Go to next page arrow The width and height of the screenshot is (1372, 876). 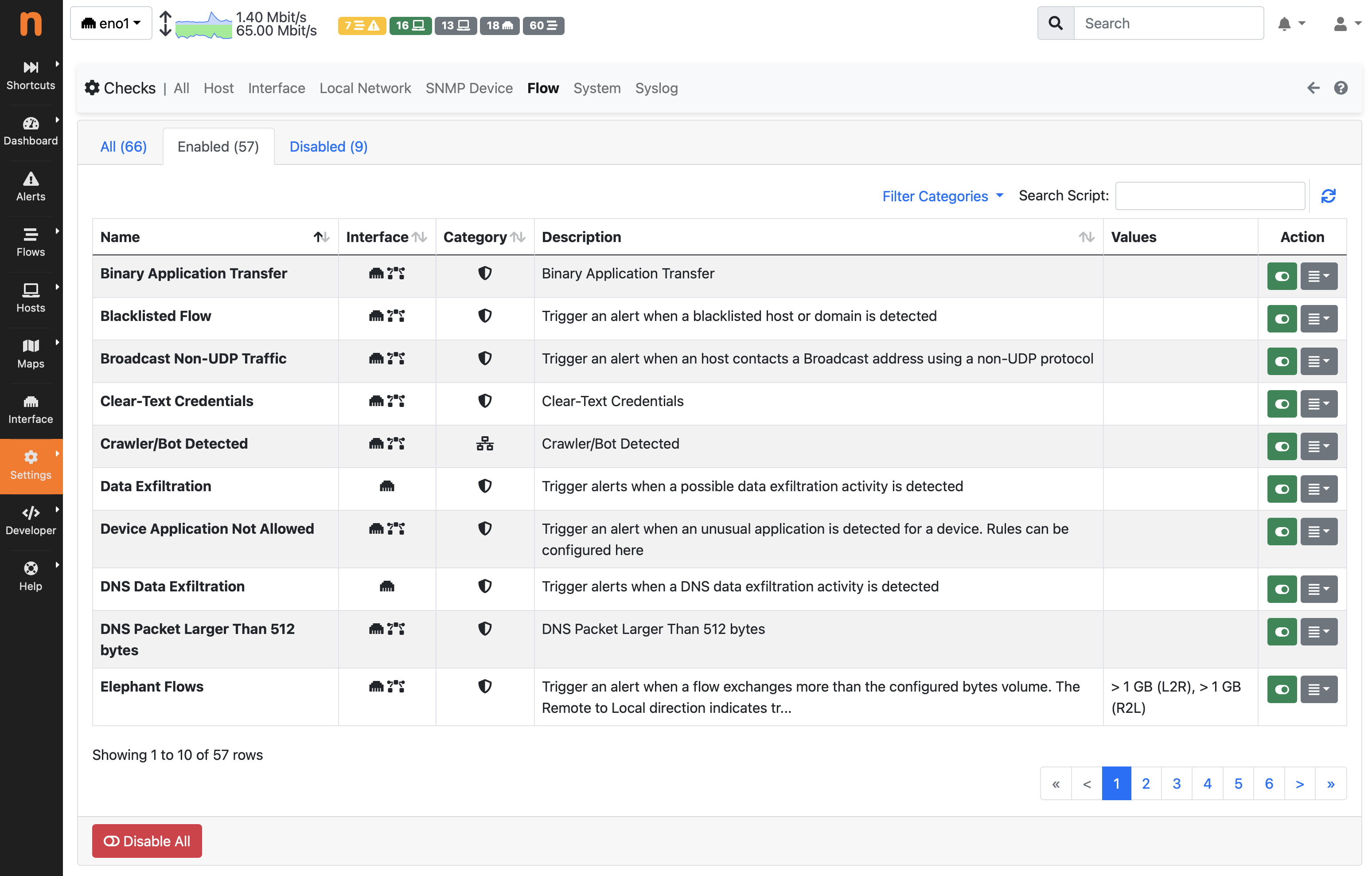(x=1300, y=784)
